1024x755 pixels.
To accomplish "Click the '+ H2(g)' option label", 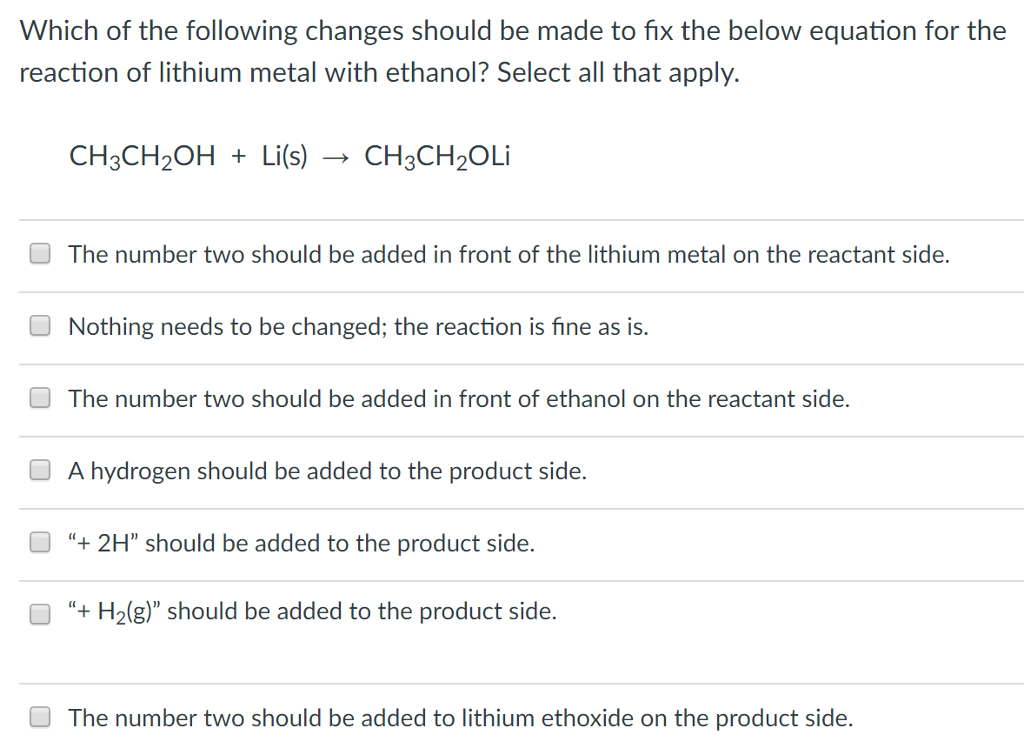I will pyautogui.click(x=312, y=611).
